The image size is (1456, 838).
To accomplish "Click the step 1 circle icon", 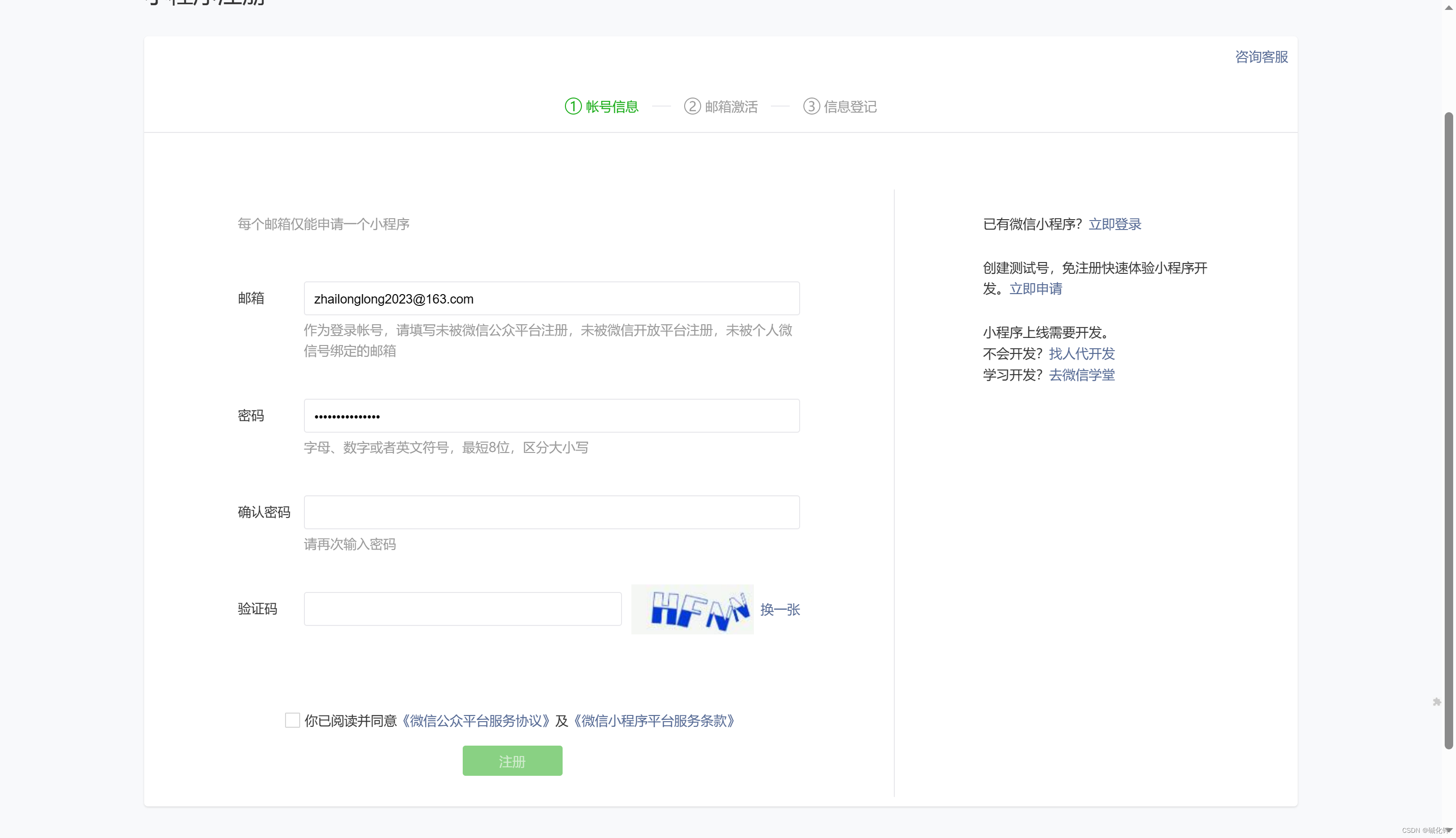I will (x=573, y=107).
